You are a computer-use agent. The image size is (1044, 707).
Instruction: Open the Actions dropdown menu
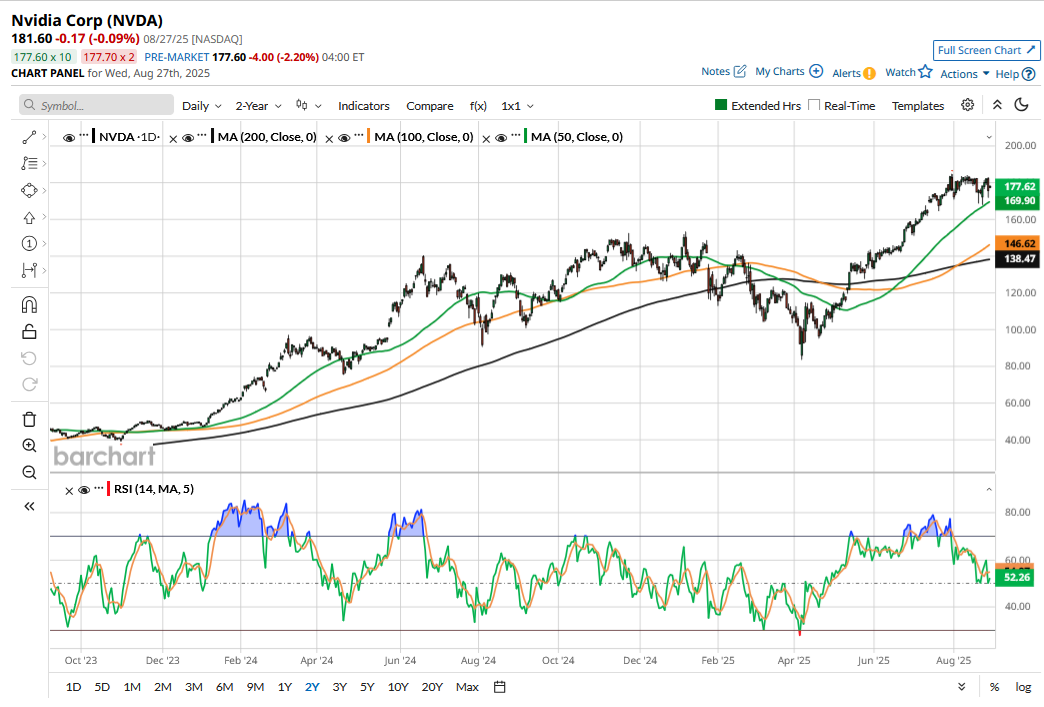coord(964,73)
